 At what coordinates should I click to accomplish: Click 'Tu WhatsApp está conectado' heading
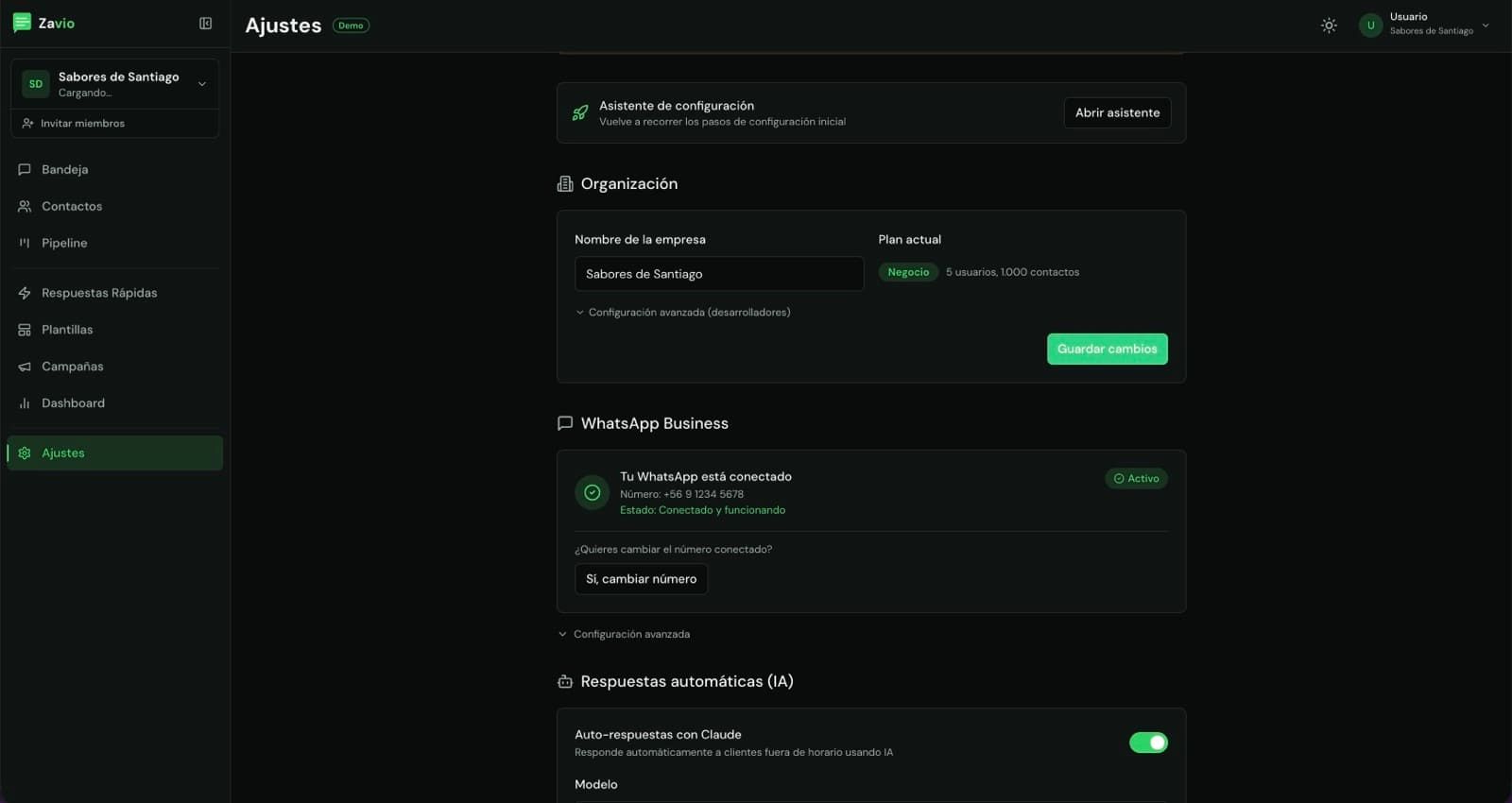(706, 477)
